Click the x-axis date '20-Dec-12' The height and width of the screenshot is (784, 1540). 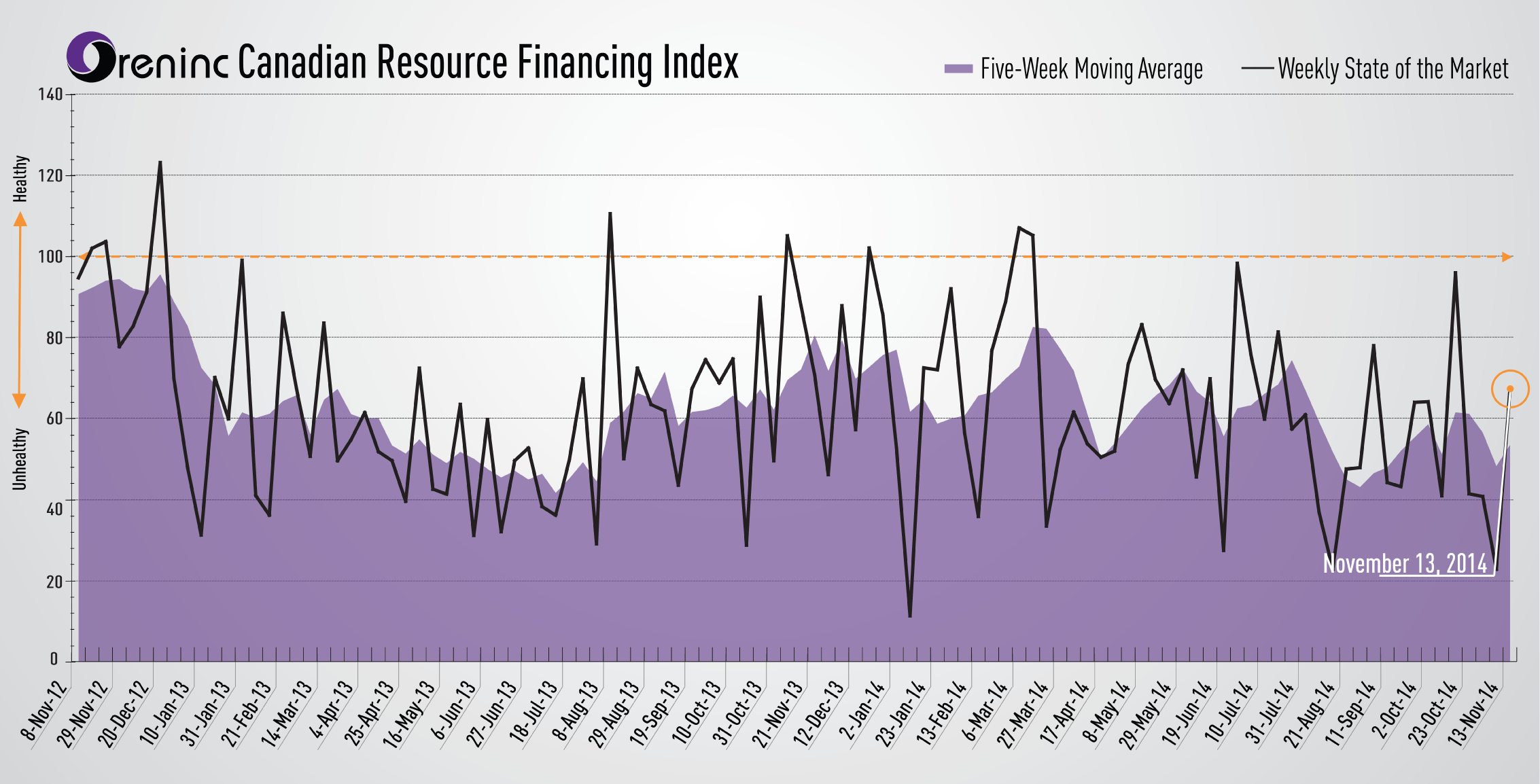(124, 713)
